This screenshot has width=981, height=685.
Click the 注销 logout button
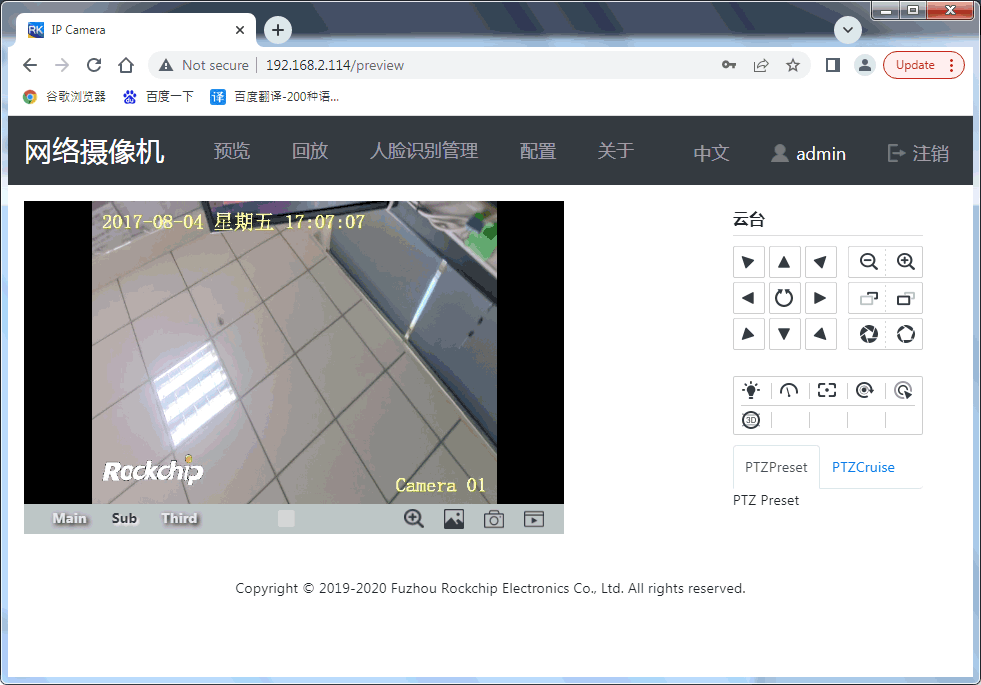point(928,151)
